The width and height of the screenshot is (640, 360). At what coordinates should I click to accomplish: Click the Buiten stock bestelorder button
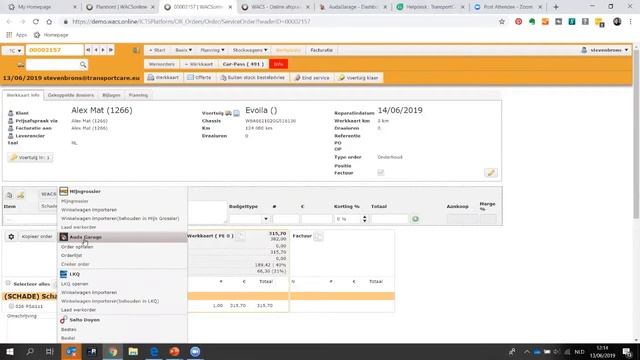pyautogui.click(x=253, y=78)
